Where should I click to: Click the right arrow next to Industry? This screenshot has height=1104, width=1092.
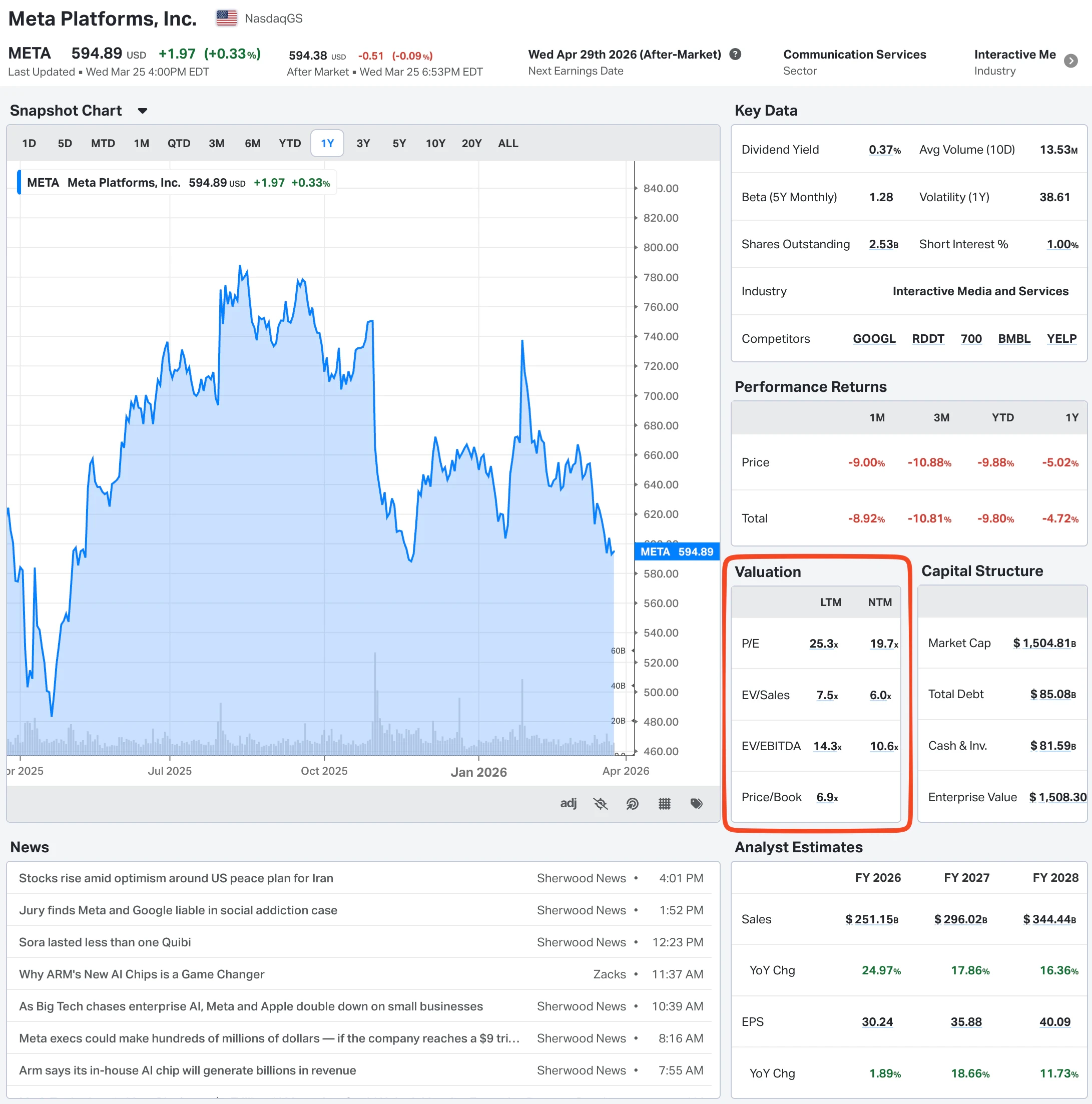(x=1071, y=61)
